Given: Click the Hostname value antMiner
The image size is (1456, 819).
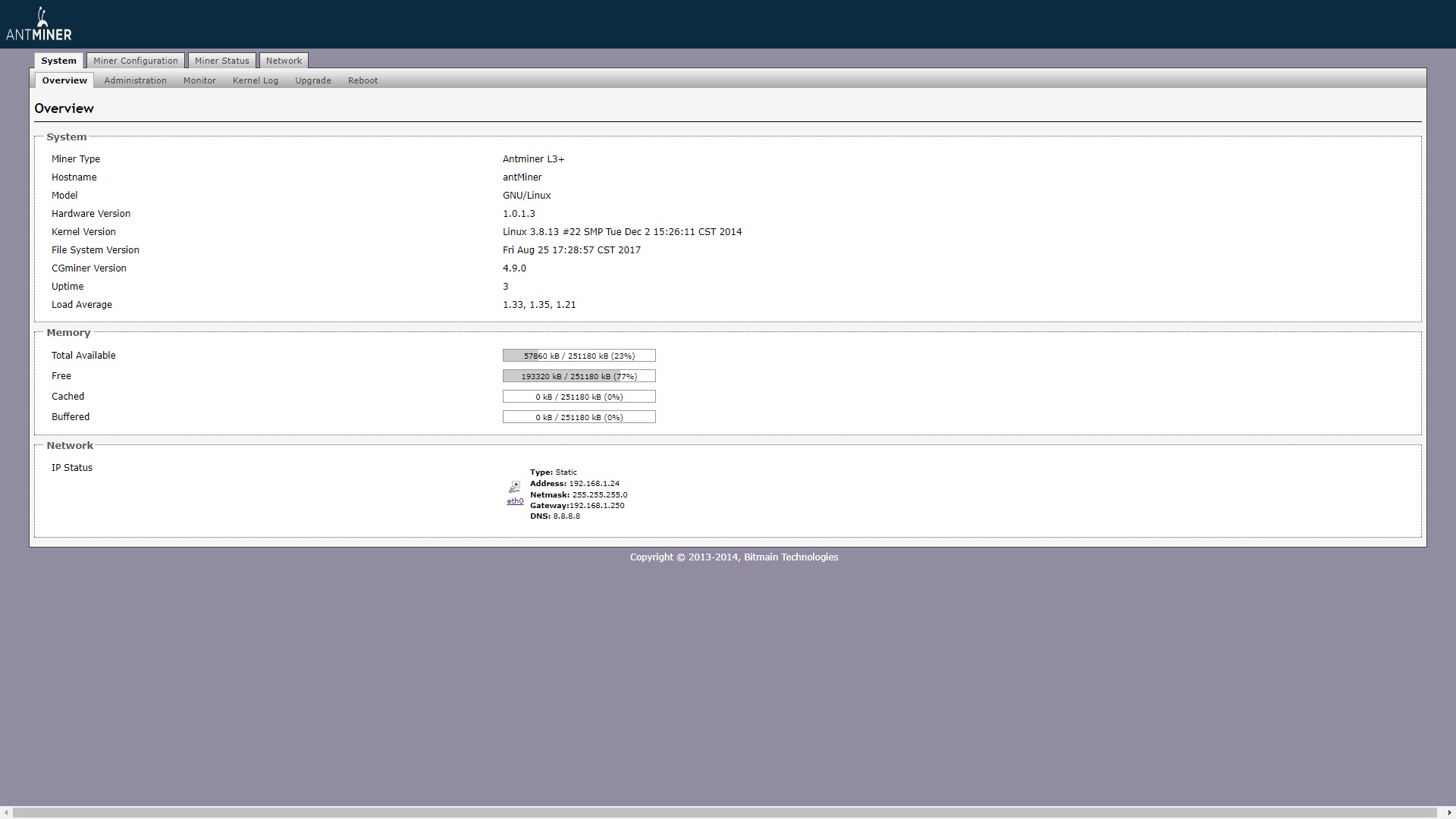Looking at the screenshot, I should (x=522, y=177).
